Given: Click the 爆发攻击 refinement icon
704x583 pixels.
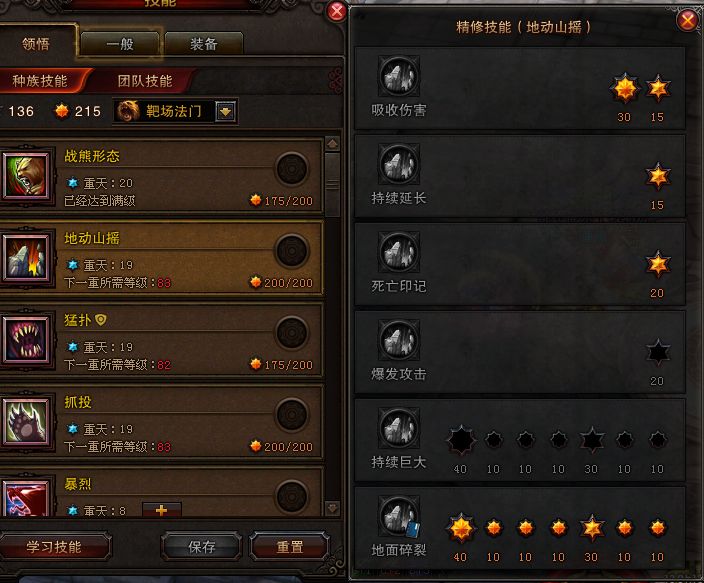Looking at the screenshot, I should [x=399, y=340].
